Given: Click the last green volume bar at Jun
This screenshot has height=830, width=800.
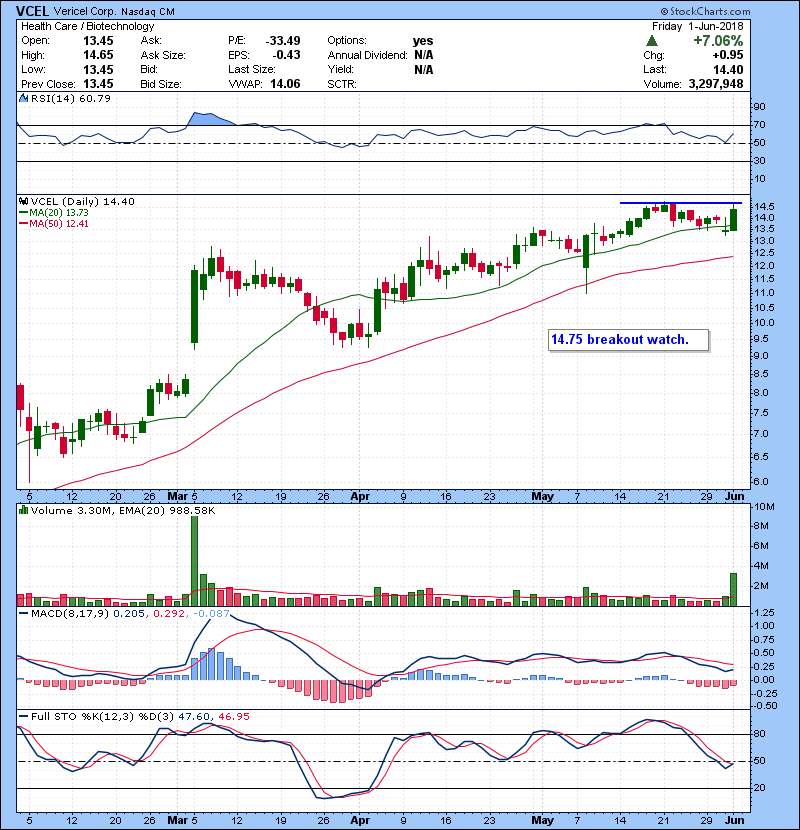Looking at the screenshot, I should tap(733, 590).
